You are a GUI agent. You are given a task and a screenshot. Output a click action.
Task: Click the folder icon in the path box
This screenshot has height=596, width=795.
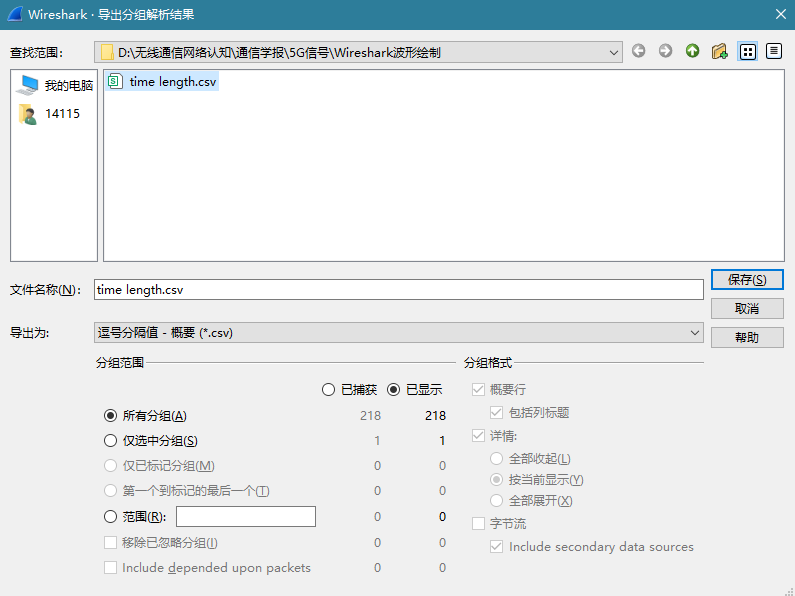[106, 52]
